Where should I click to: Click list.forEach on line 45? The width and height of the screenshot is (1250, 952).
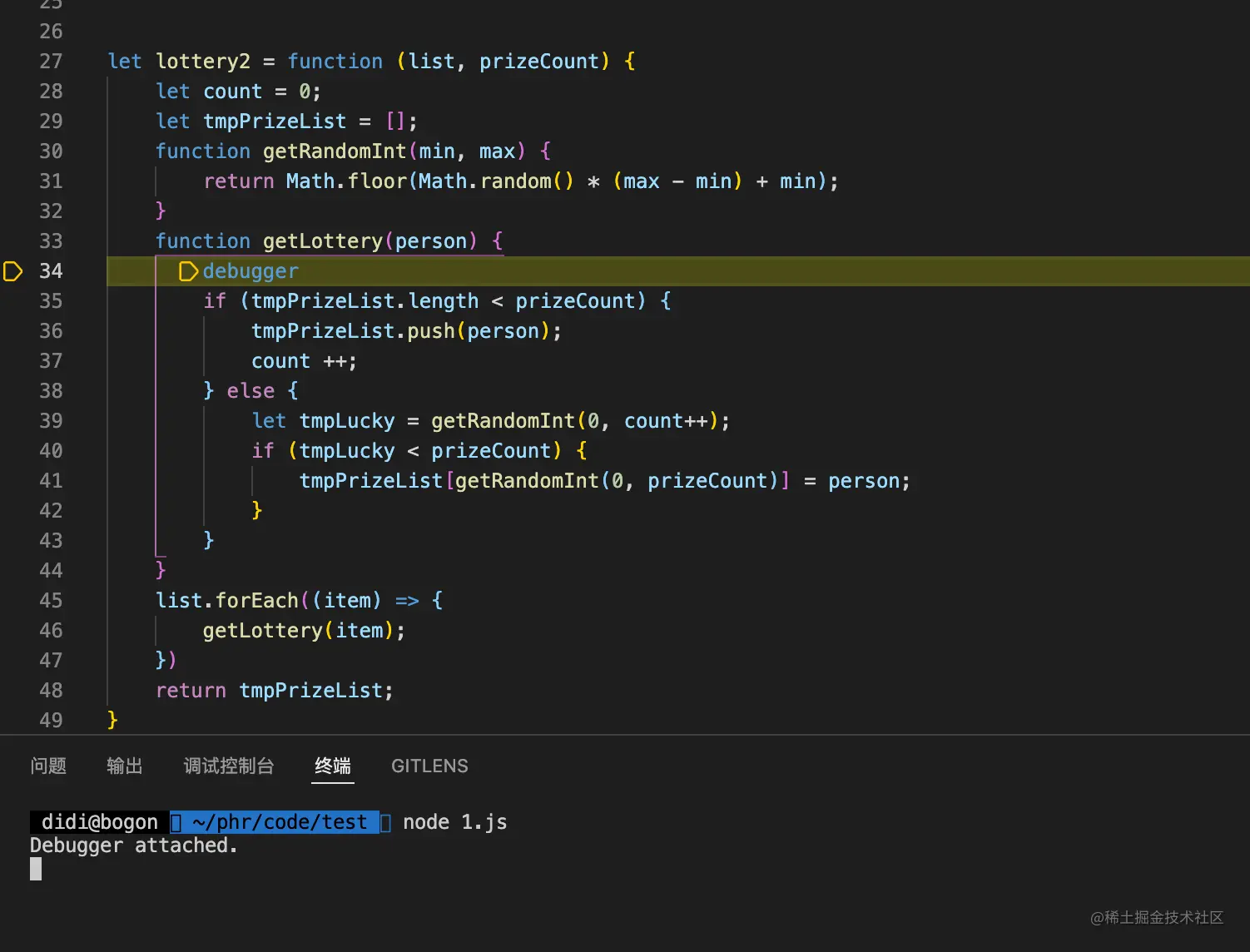(x=227, y=601)
